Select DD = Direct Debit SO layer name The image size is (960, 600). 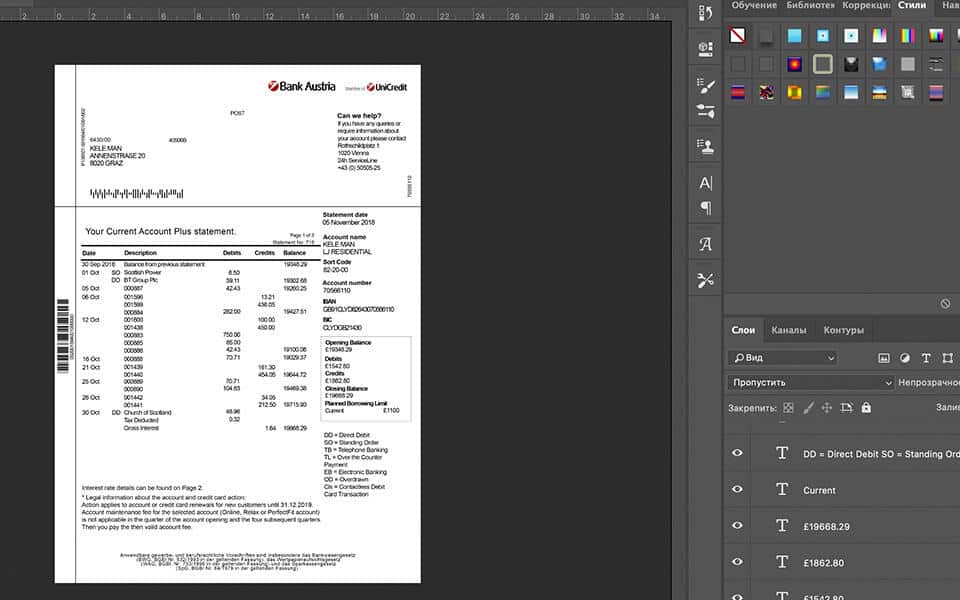tap(881, 454)
